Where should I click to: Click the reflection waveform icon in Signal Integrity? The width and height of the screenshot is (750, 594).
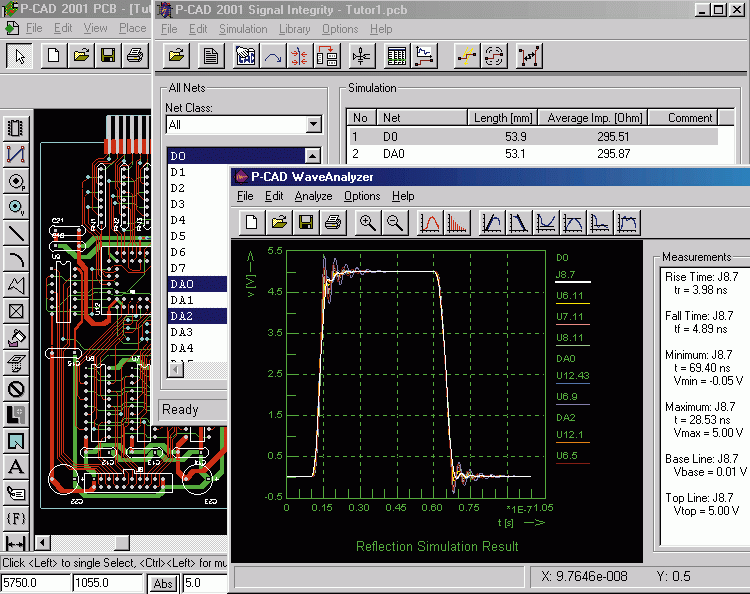point(273,56)
